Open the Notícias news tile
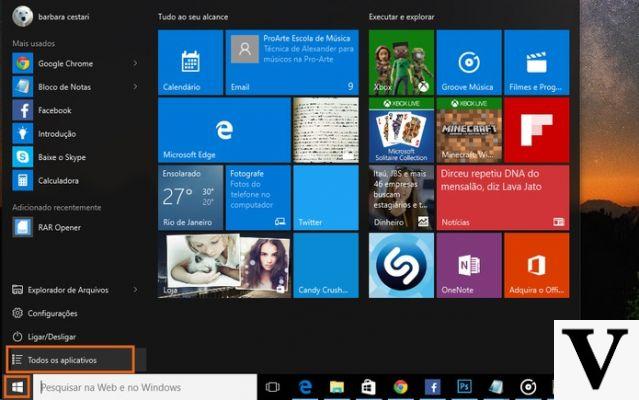Image resolution: width=639 pixels, height=400 pixels. [503, 198]
